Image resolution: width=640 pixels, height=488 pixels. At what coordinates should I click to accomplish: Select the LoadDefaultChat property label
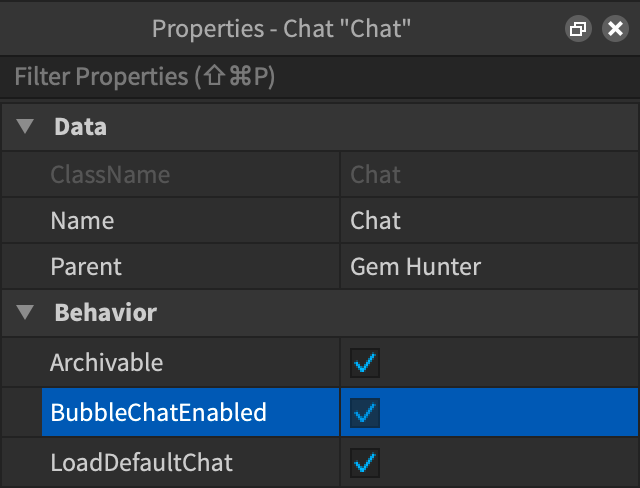click(141, 462)
